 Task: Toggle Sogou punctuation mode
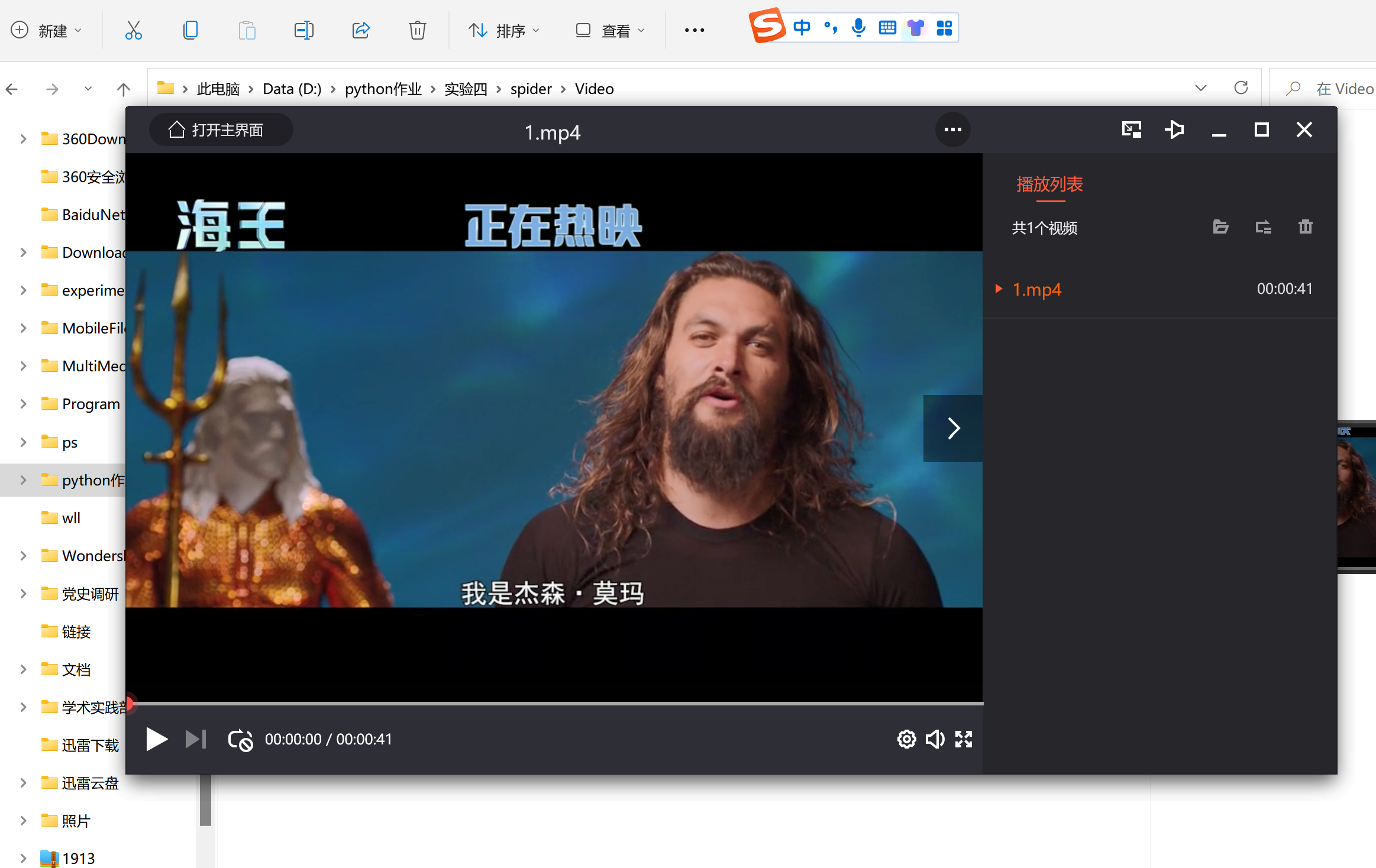tap(831, 27)
